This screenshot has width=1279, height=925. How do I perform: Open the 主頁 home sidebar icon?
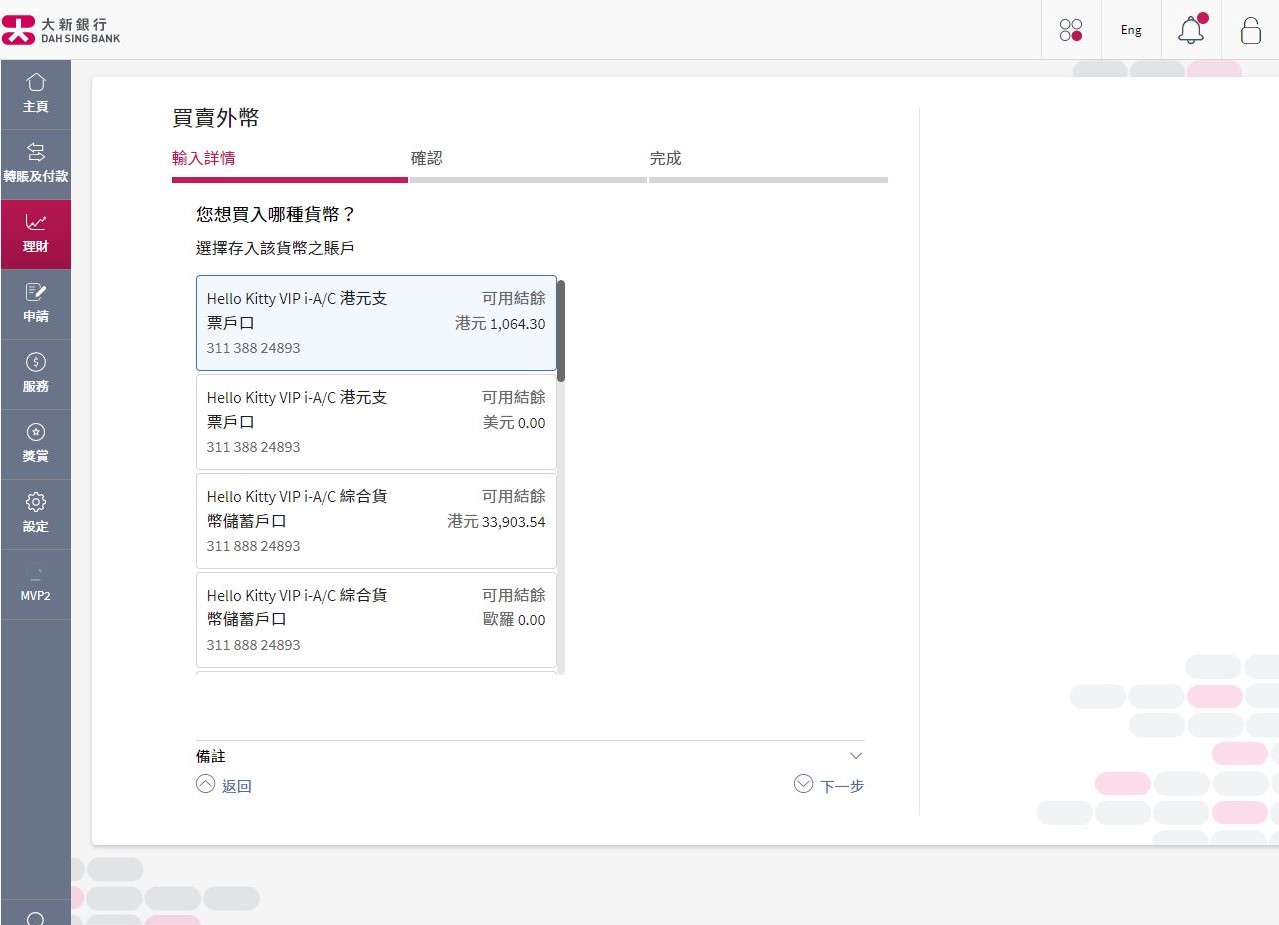(x=36, y=93)
